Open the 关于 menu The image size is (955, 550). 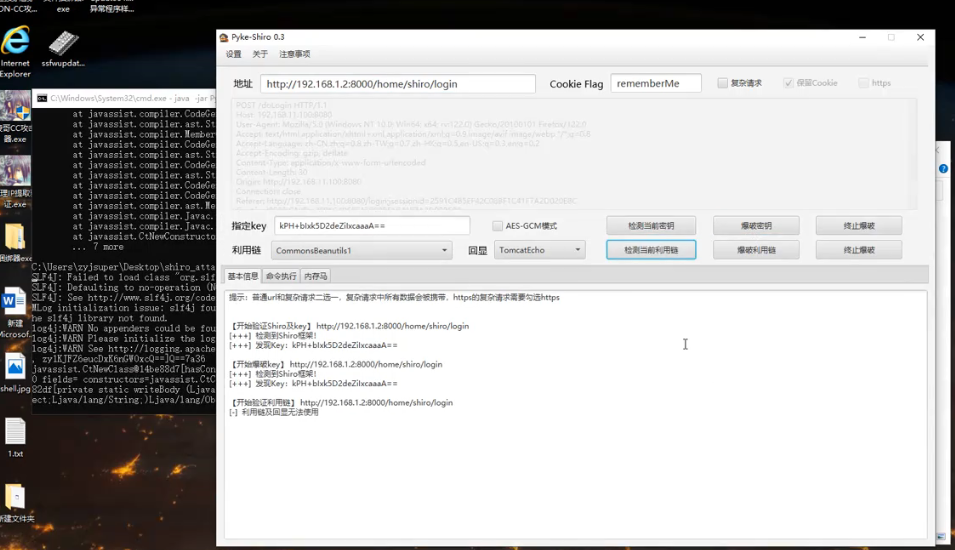point(260,54)
